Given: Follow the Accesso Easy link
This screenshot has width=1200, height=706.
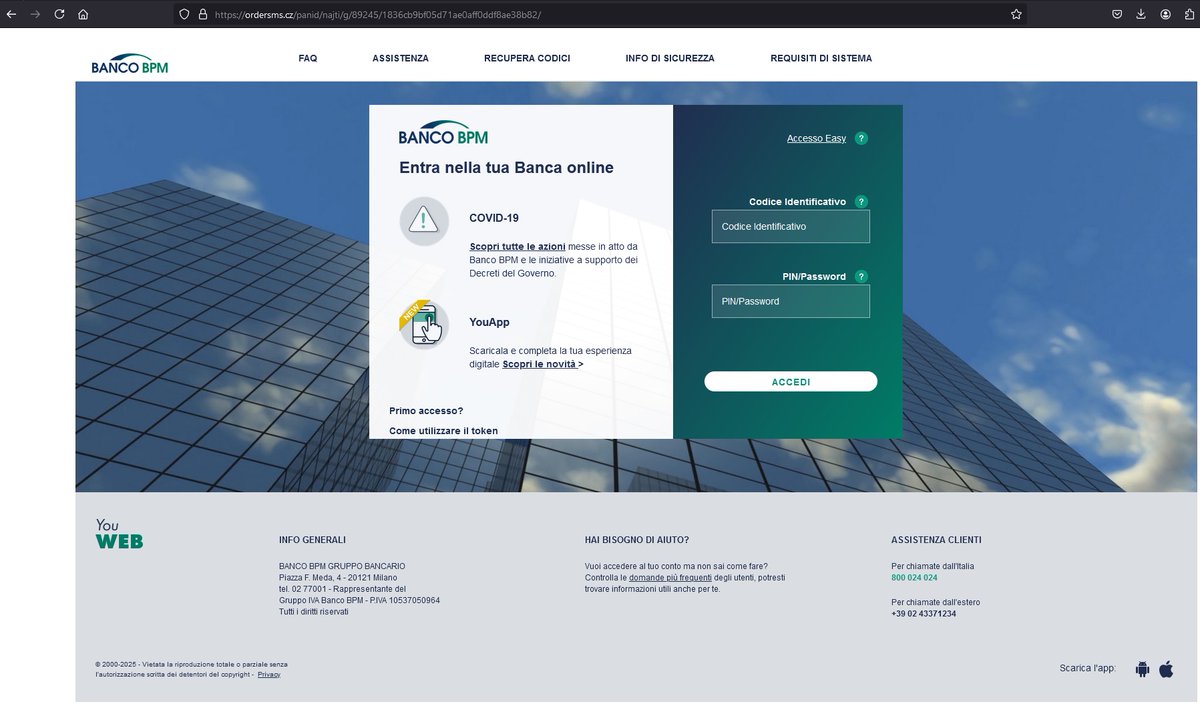Looking at the screenshot, I should point(816,138).
